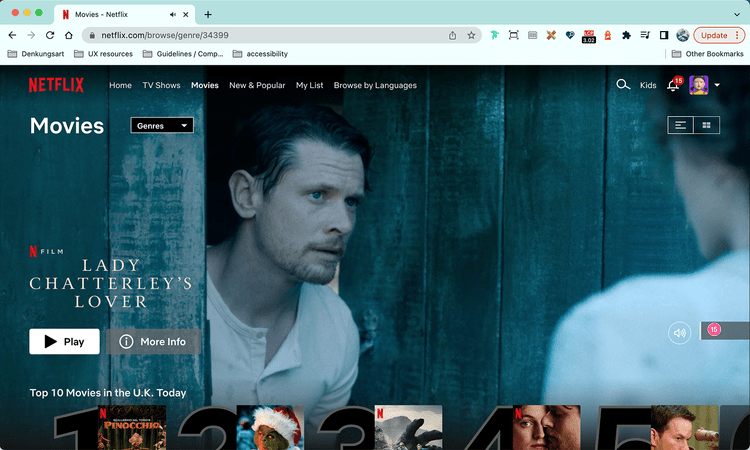Toggle the browser side panel

663,35
